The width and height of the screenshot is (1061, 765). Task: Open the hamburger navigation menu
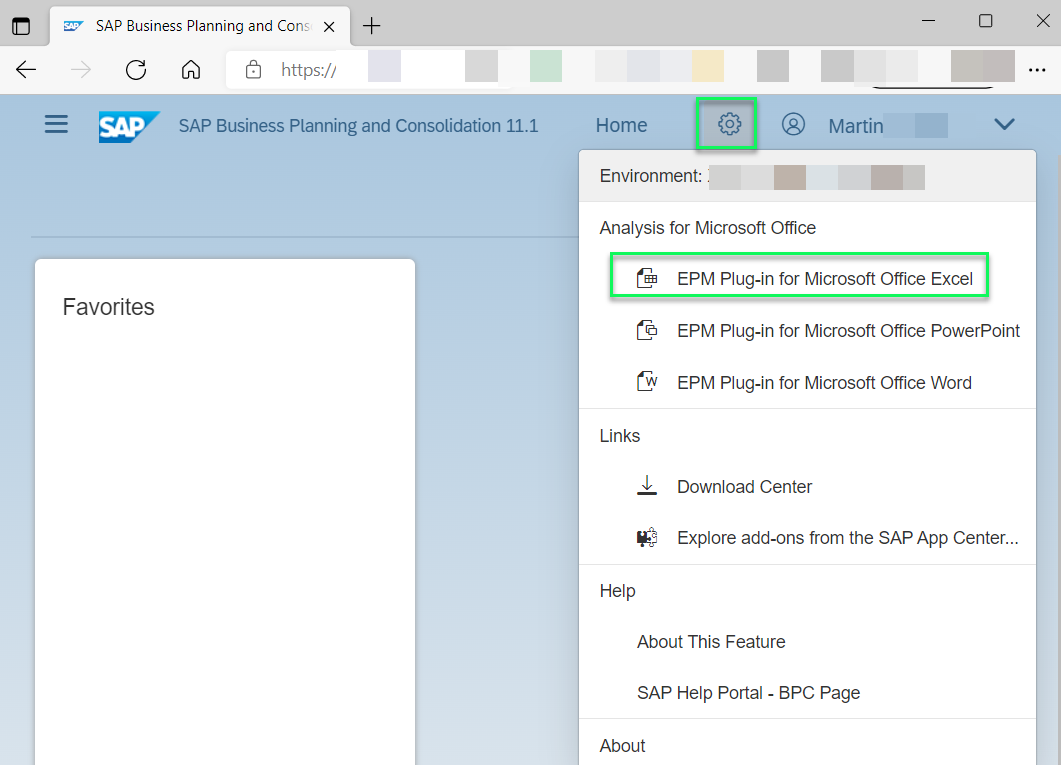click(56, 124)
